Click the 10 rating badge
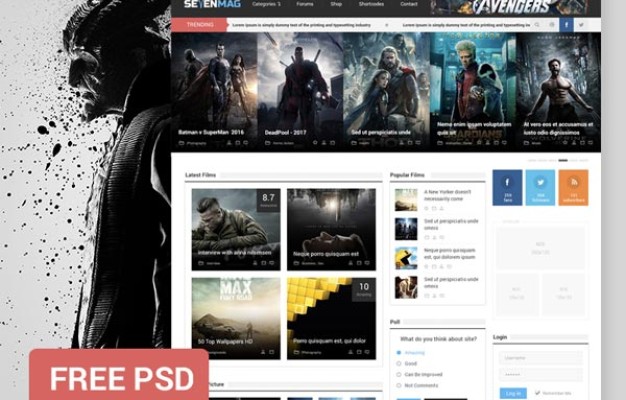Viewport: 626px width, 400px height. point(364,289)
